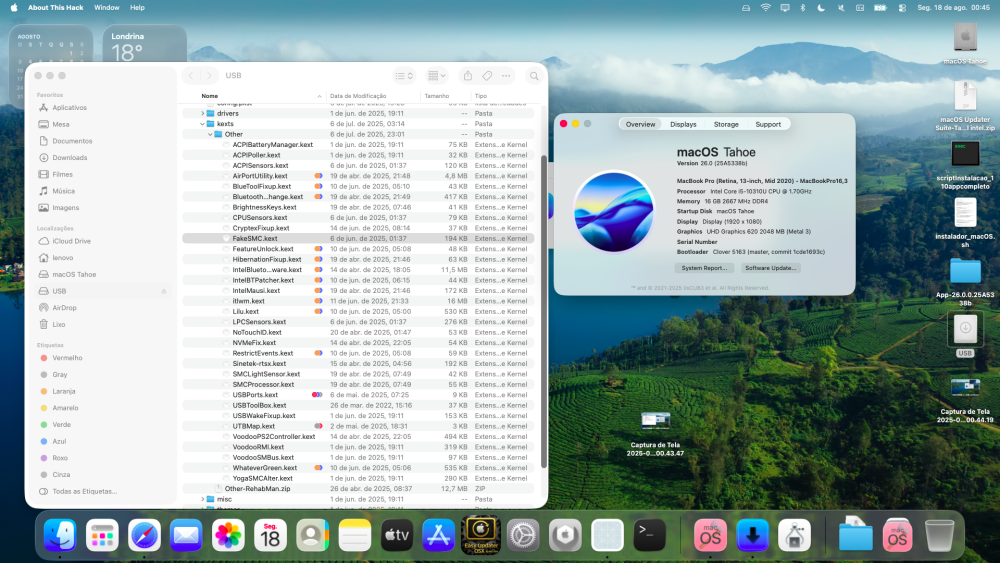Open About This Hack menu
Viewport: 1000px width, 563px height.
coord(55,8)
